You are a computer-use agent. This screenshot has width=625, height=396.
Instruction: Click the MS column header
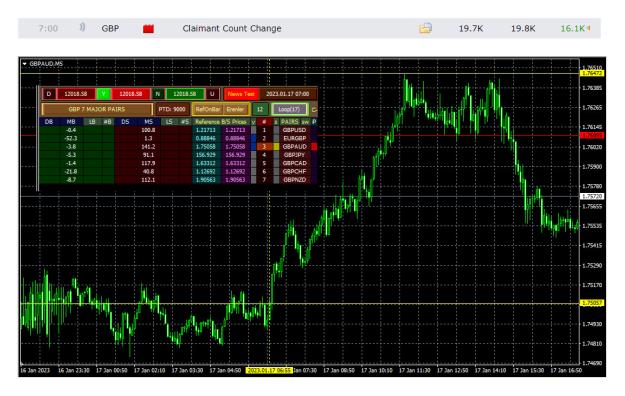(x=148, y=122)
